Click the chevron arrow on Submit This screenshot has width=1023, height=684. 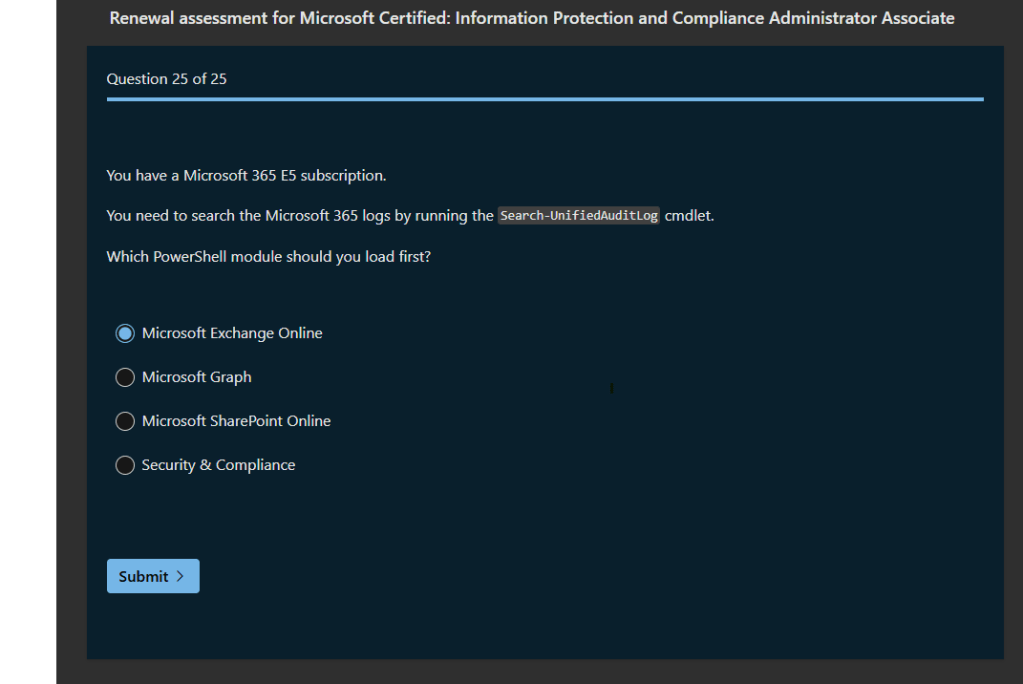pos(180,576)
